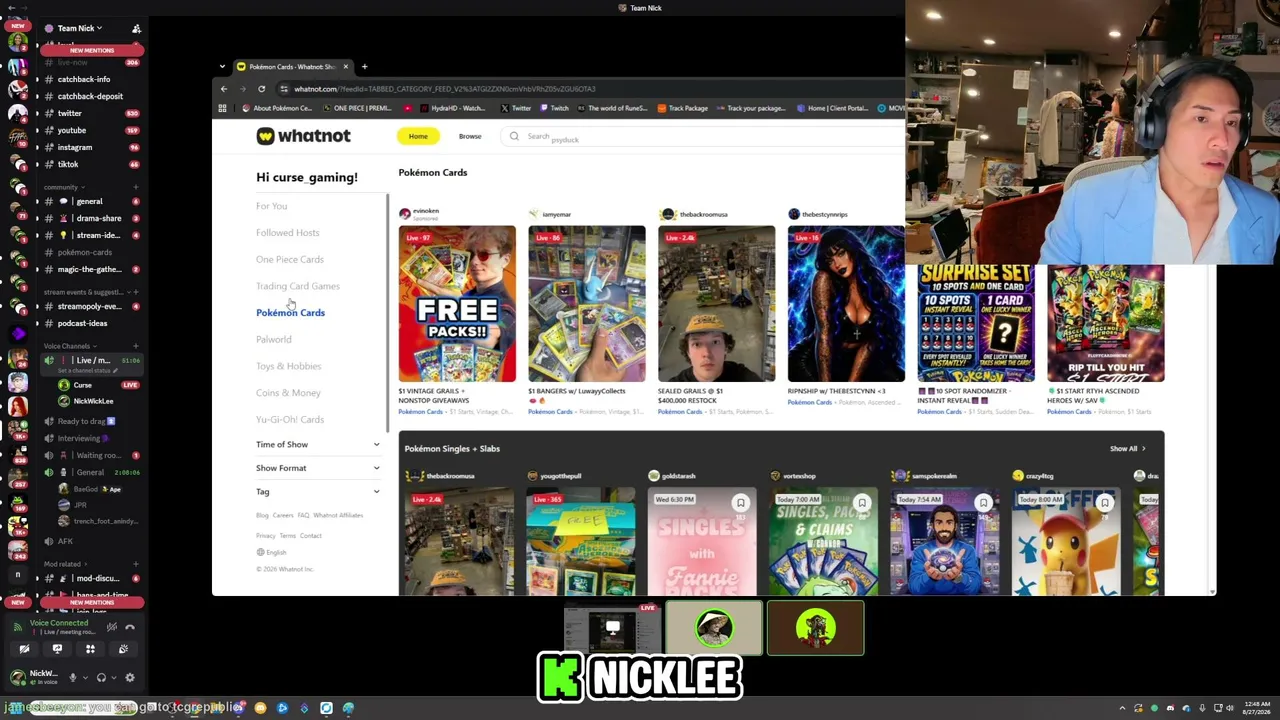Open the Track Package bookmark
The height and width of the screenshot is (720, 1280).
(683, 108)
